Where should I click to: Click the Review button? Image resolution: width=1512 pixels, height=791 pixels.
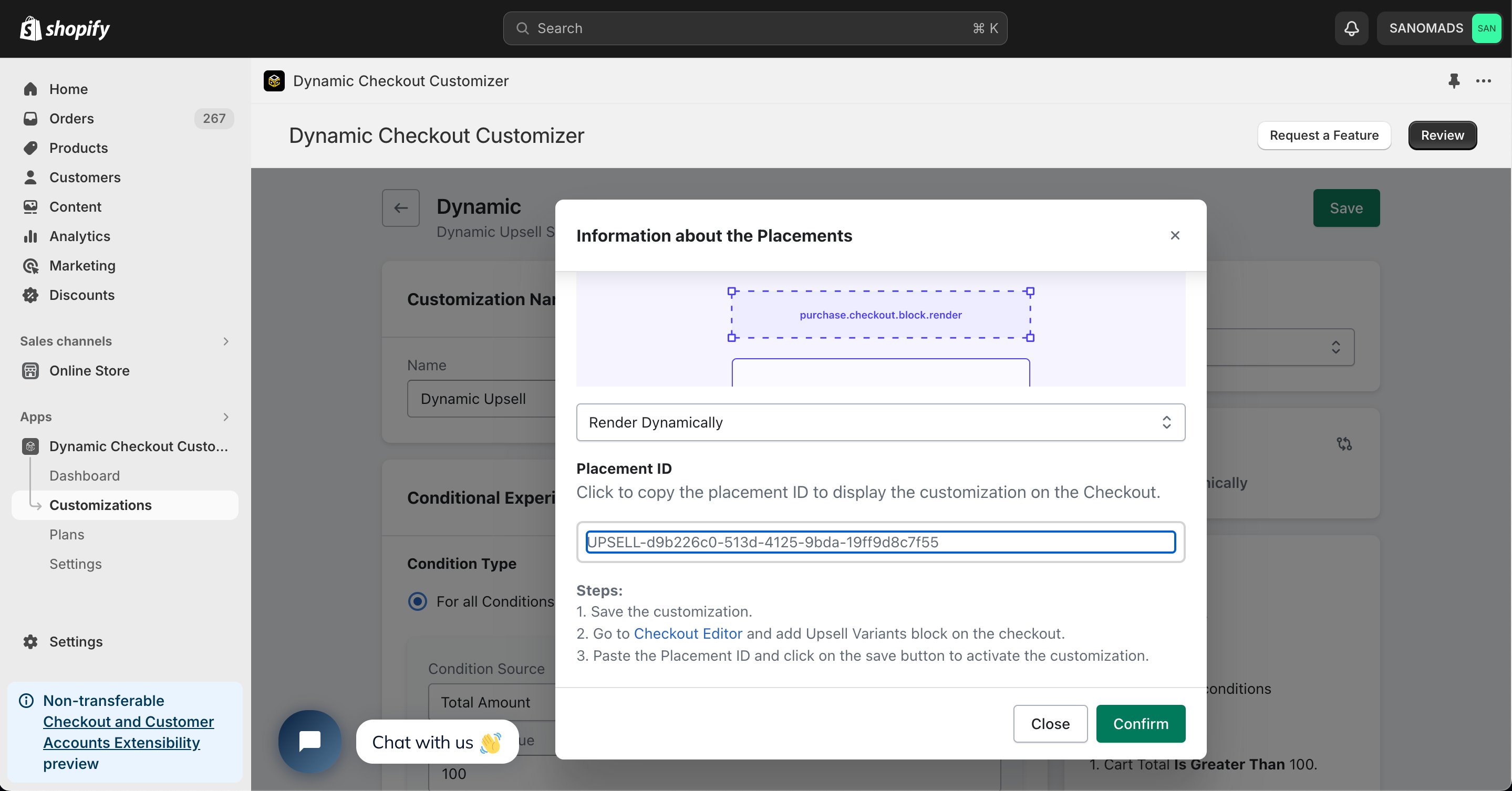1442,135
